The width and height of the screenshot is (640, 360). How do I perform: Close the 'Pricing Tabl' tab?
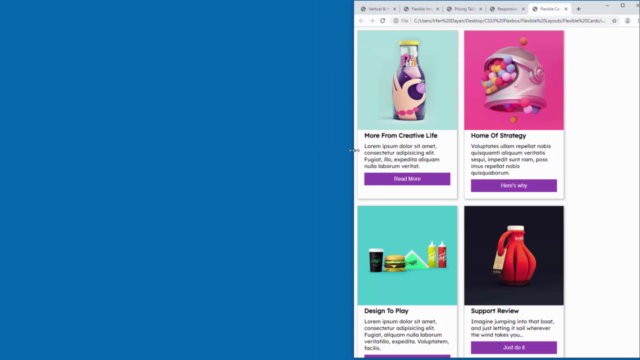pyautogui.click(x=480, y=9)
